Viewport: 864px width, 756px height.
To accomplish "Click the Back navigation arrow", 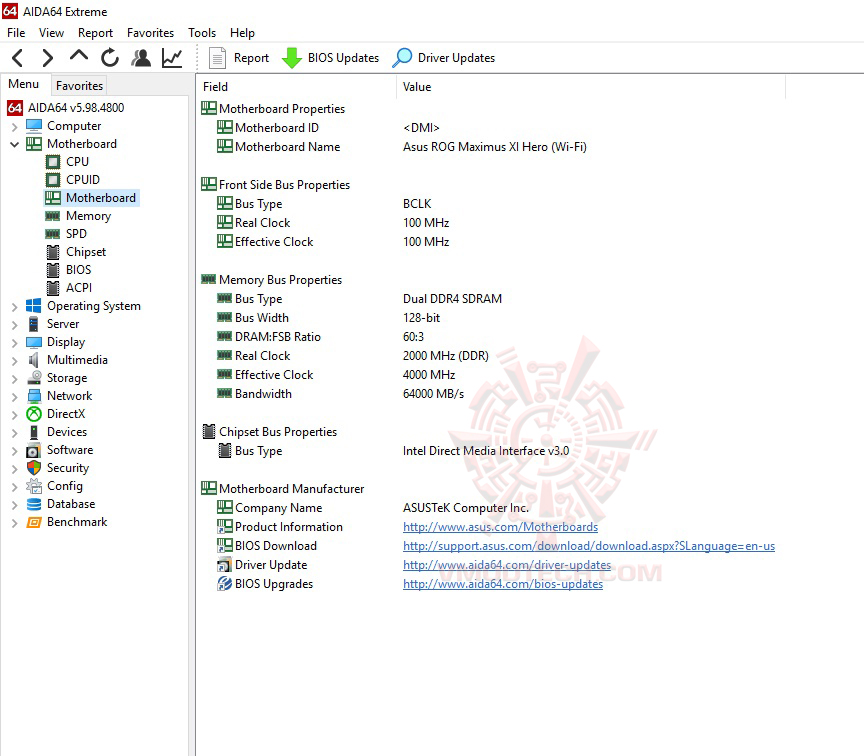I will 18,58.
